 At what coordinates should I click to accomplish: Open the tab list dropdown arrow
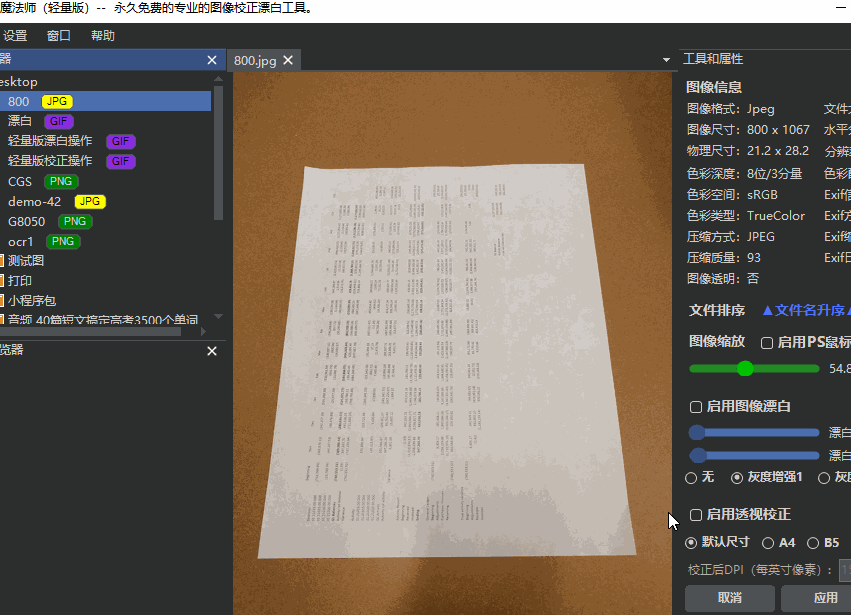[x=665, y=60]
